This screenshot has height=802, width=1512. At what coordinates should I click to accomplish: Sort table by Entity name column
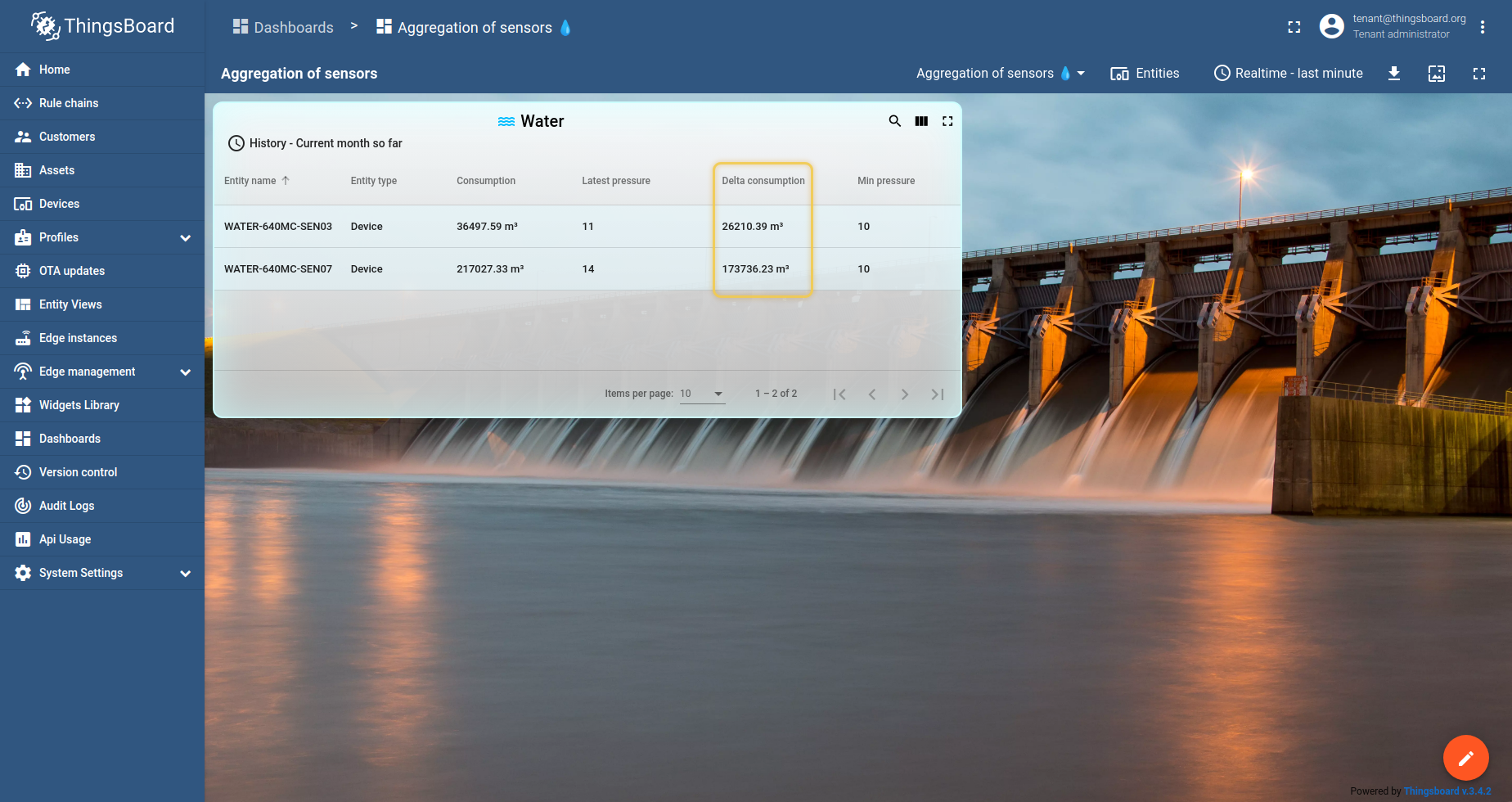pyautogui.click(x=250, y=181)
